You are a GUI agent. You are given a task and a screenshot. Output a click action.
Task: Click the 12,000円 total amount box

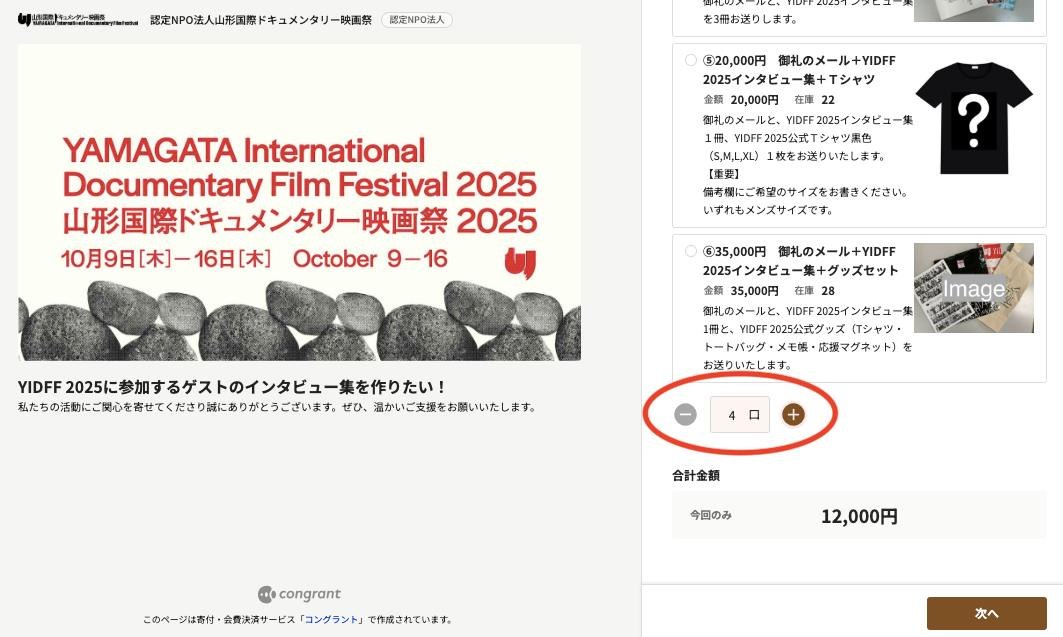tap(858, 516)
